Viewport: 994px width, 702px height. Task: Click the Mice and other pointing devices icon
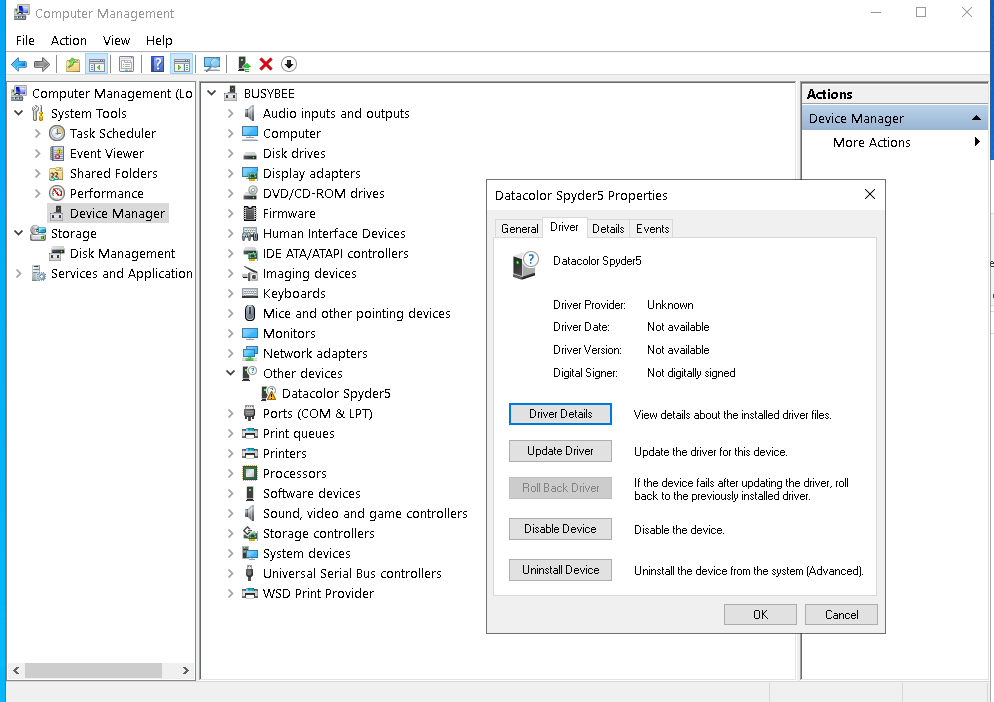pyautogui.click(x=250, y=313)
